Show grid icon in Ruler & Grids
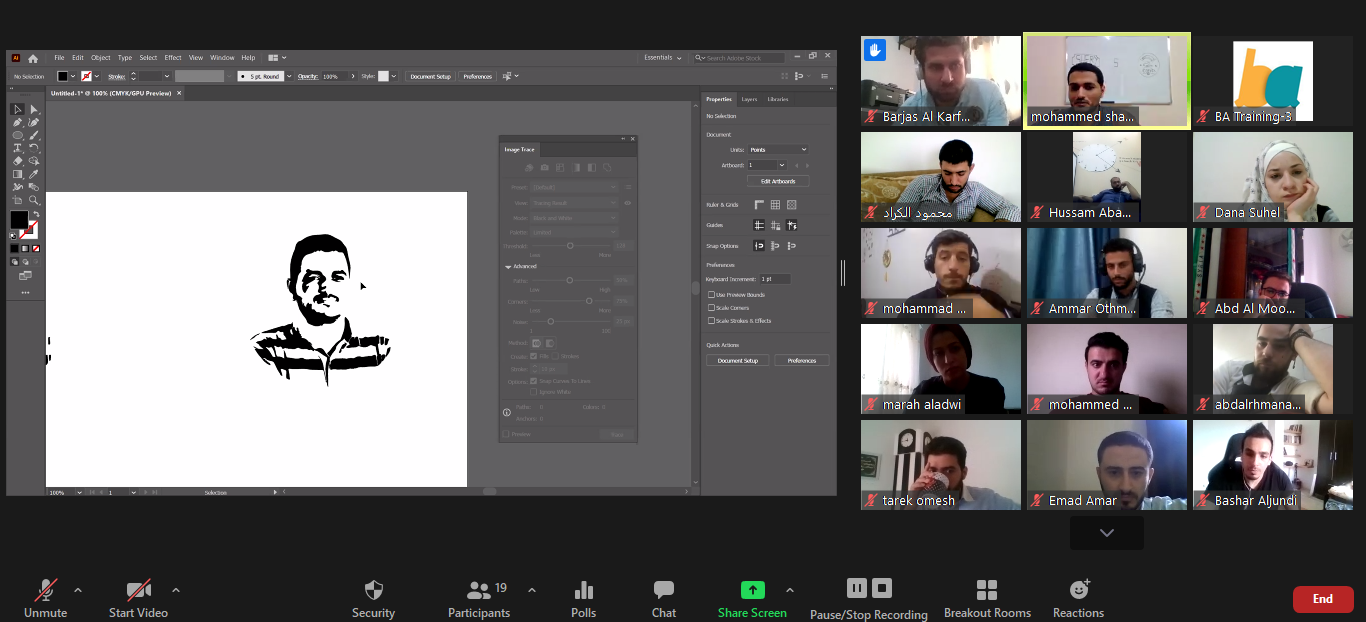This screenshot has height=622, width=1366. pyautogui.click(x=775, y=205)
